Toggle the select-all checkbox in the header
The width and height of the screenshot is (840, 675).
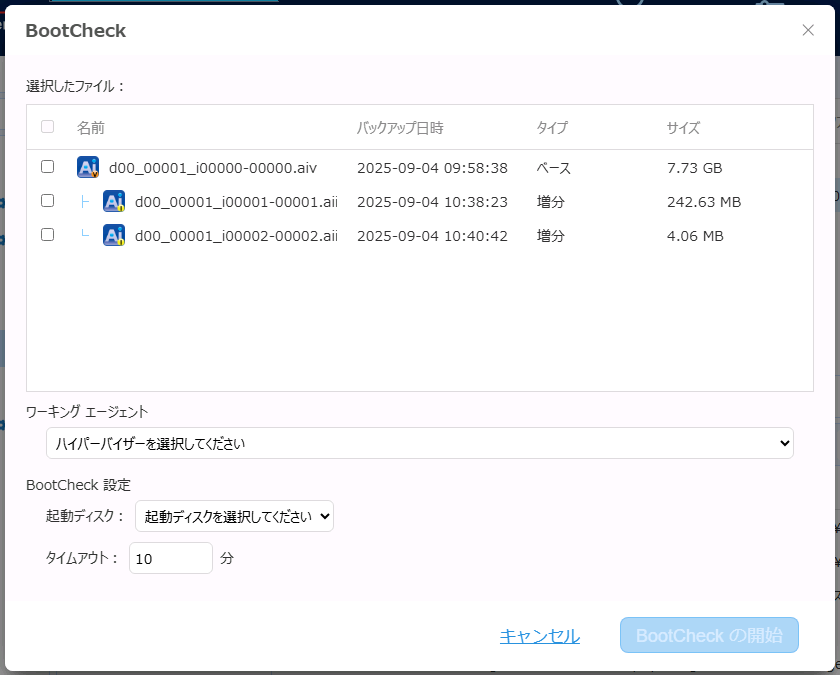[x=47, y=127]
